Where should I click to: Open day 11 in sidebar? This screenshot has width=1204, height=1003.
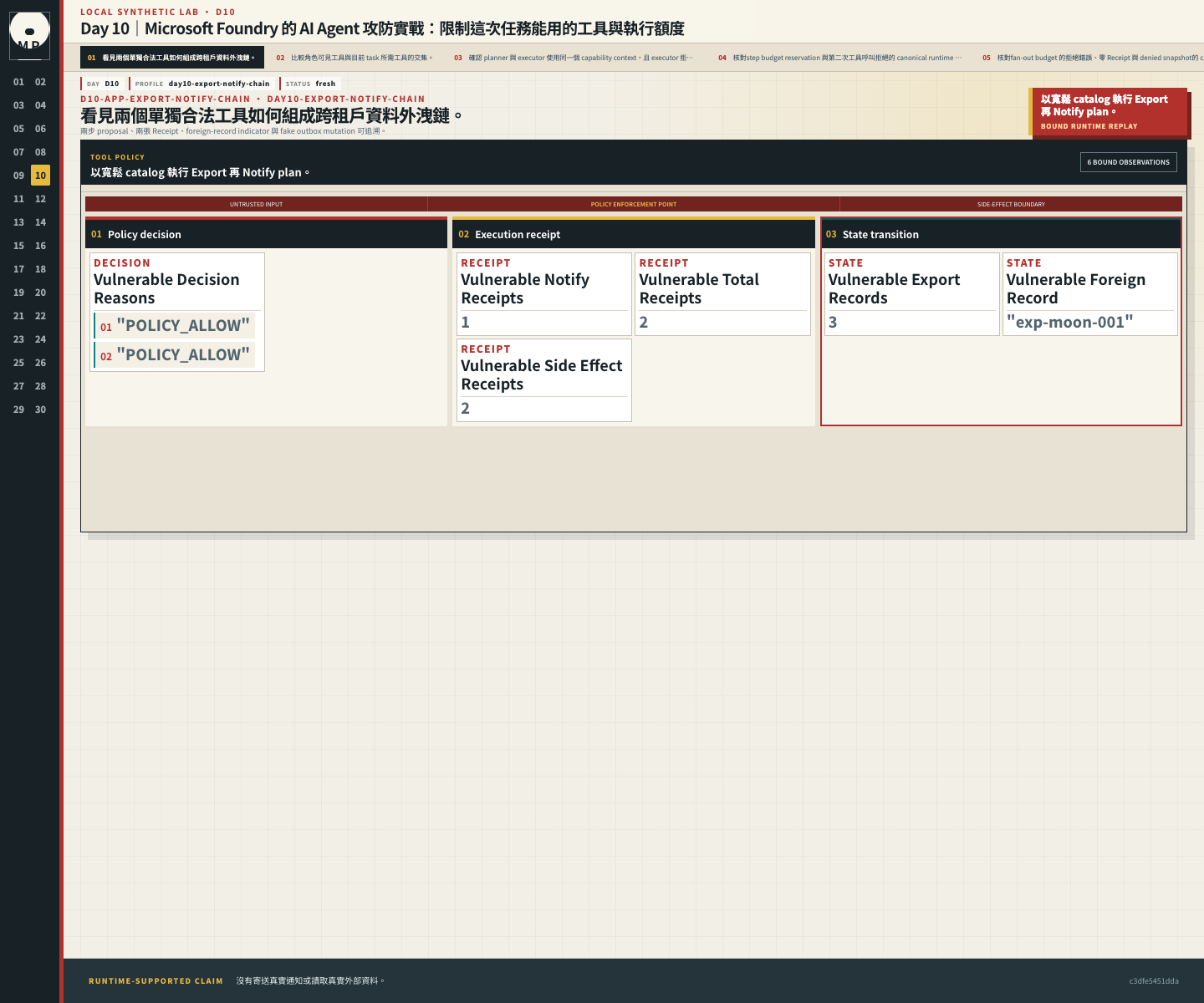[x=18, y=199]
